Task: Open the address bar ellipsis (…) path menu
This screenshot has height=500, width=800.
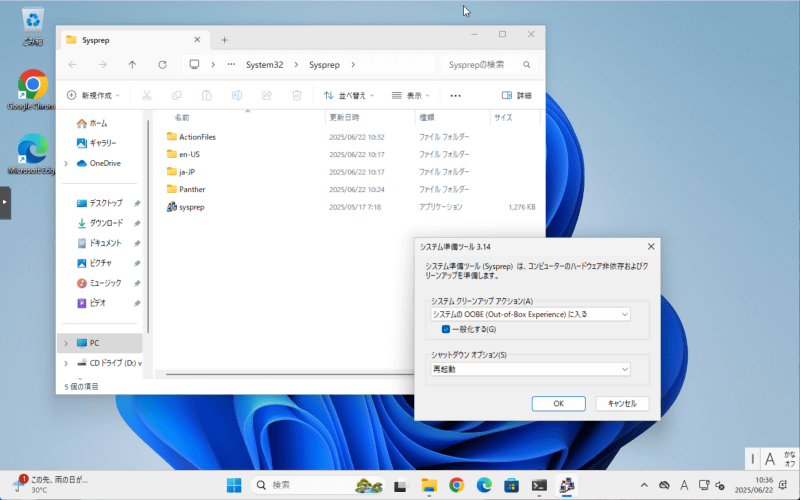Action: click(231, 64)
